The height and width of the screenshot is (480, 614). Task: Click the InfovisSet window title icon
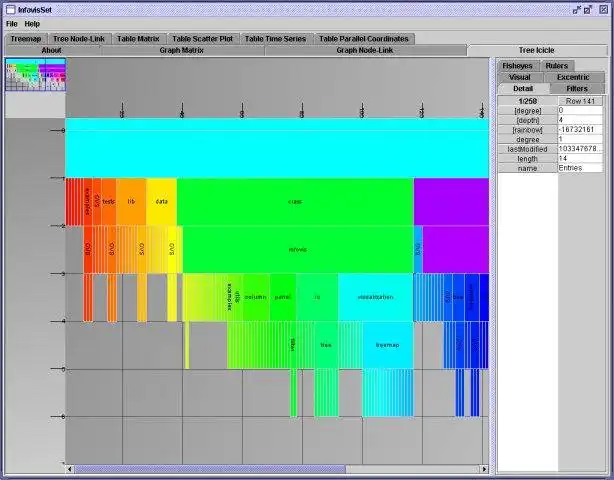tap(11, 10)
